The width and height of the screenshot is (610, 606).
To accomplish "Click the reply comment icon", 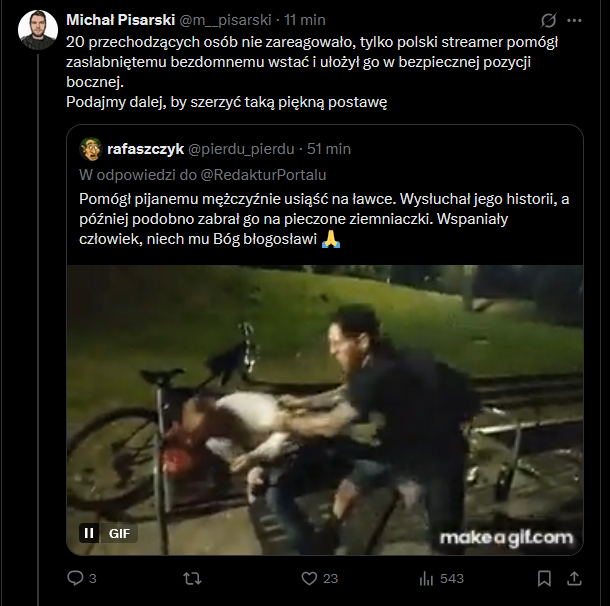I will [x=74, y=578].
